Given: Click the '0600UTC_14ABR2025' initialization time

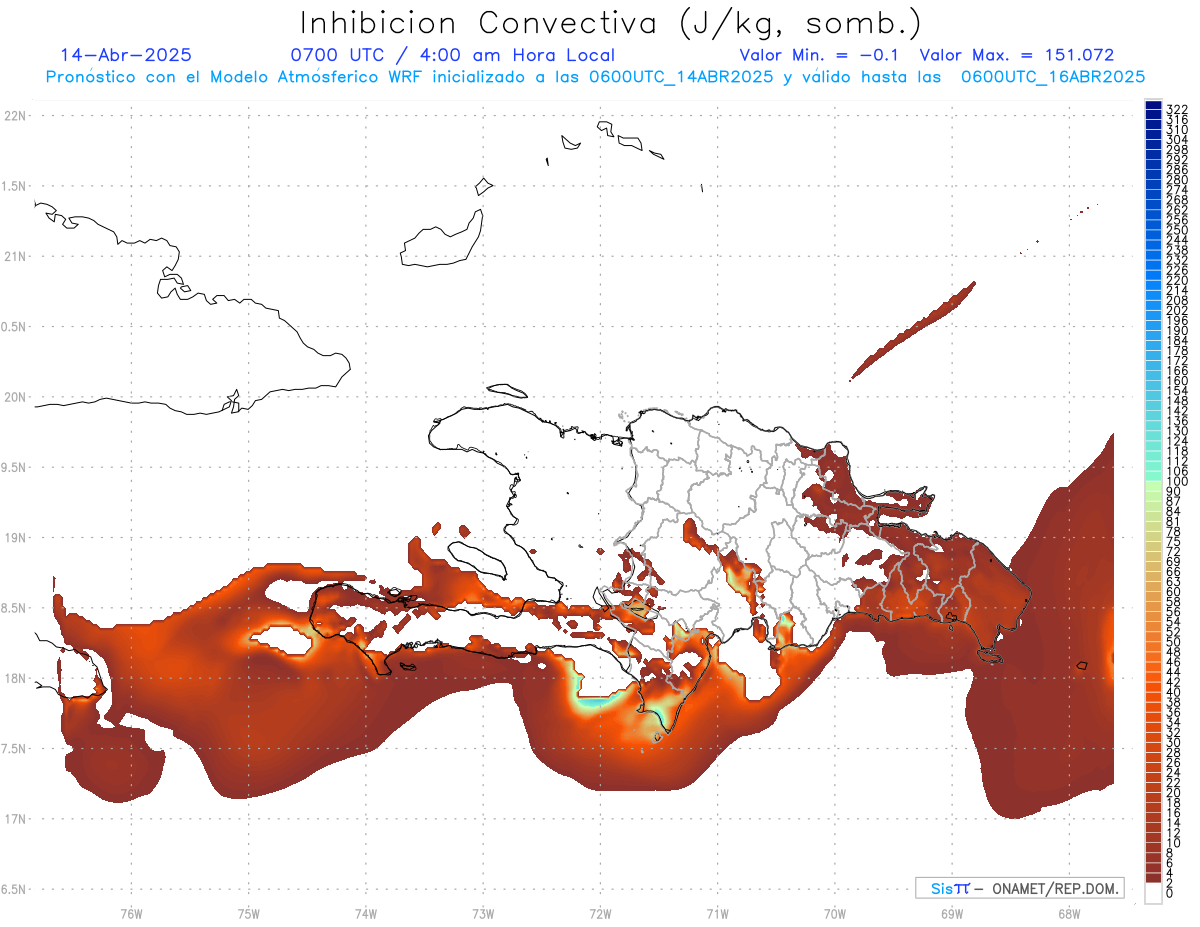Looking at the screenshot, I should (x=685, y=76).
